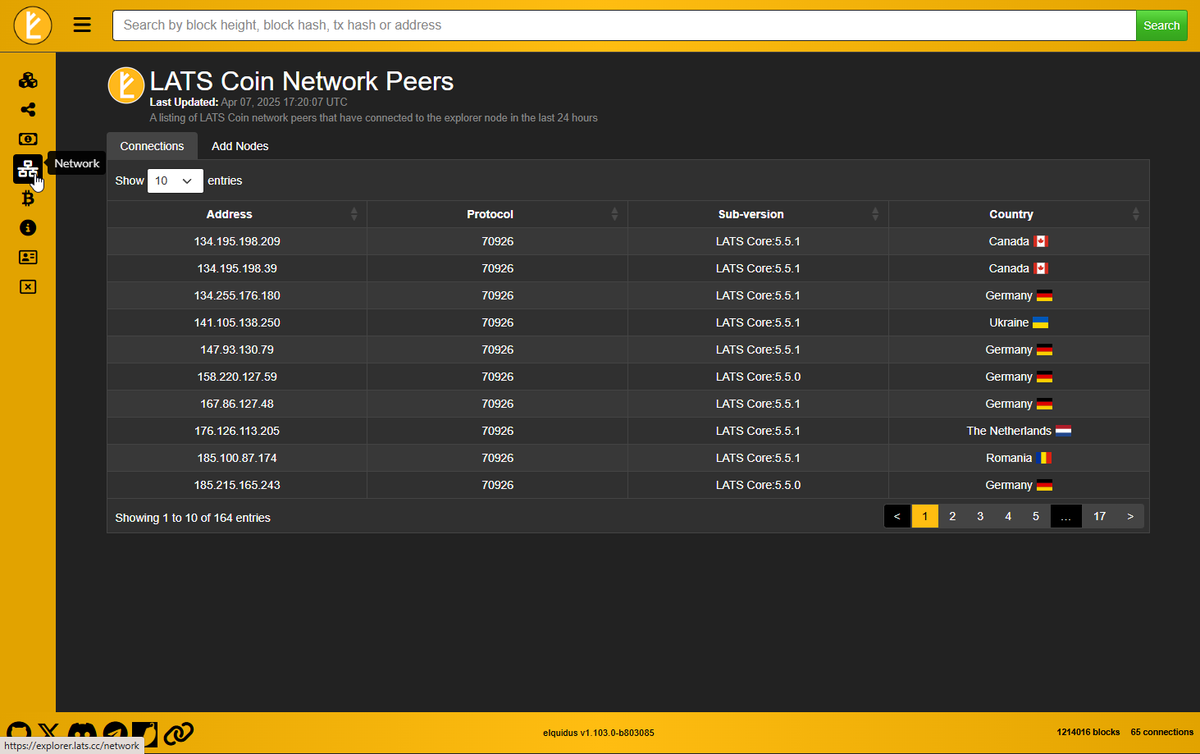Click the elquidus version text in footer

(598, 733)
